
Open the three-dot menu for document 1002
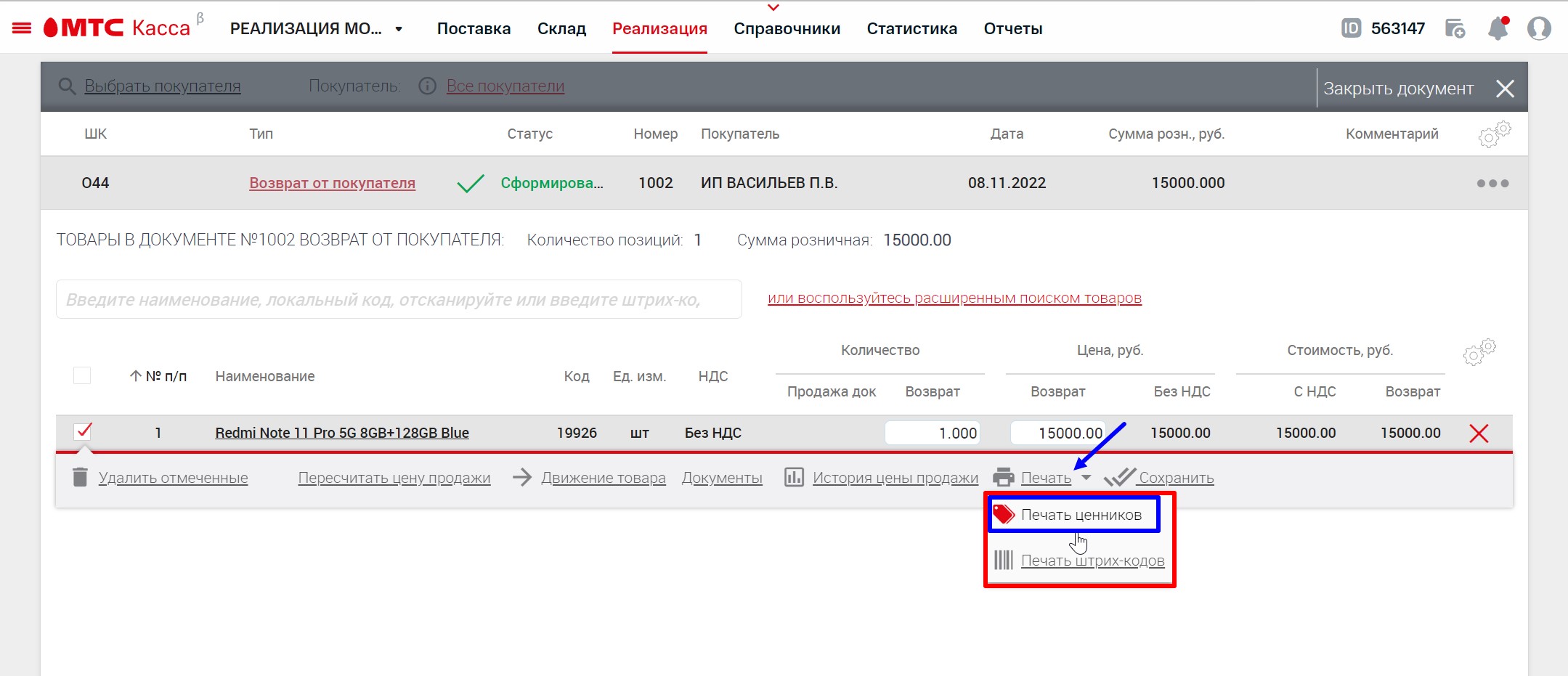(x=1492, y=183)
